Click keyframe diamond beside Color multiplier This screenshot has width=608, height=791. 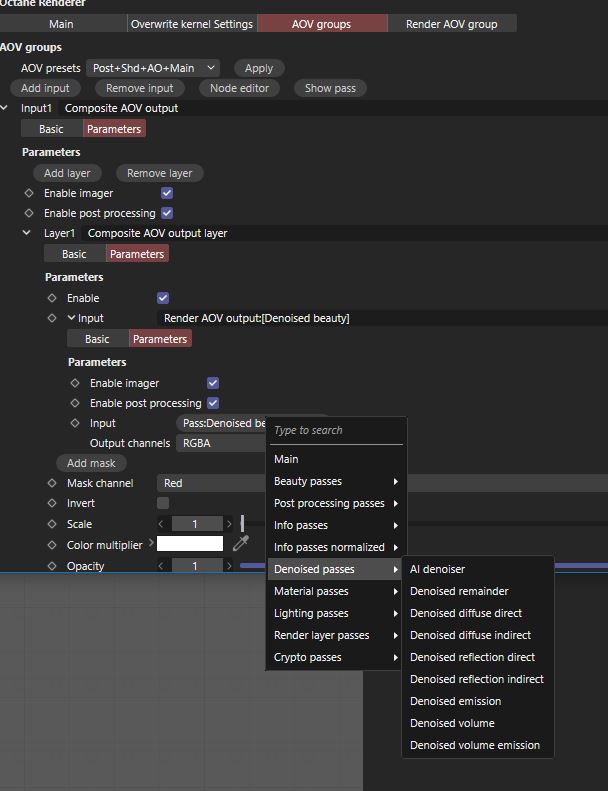pyautogui.click(x=52, y=545)
